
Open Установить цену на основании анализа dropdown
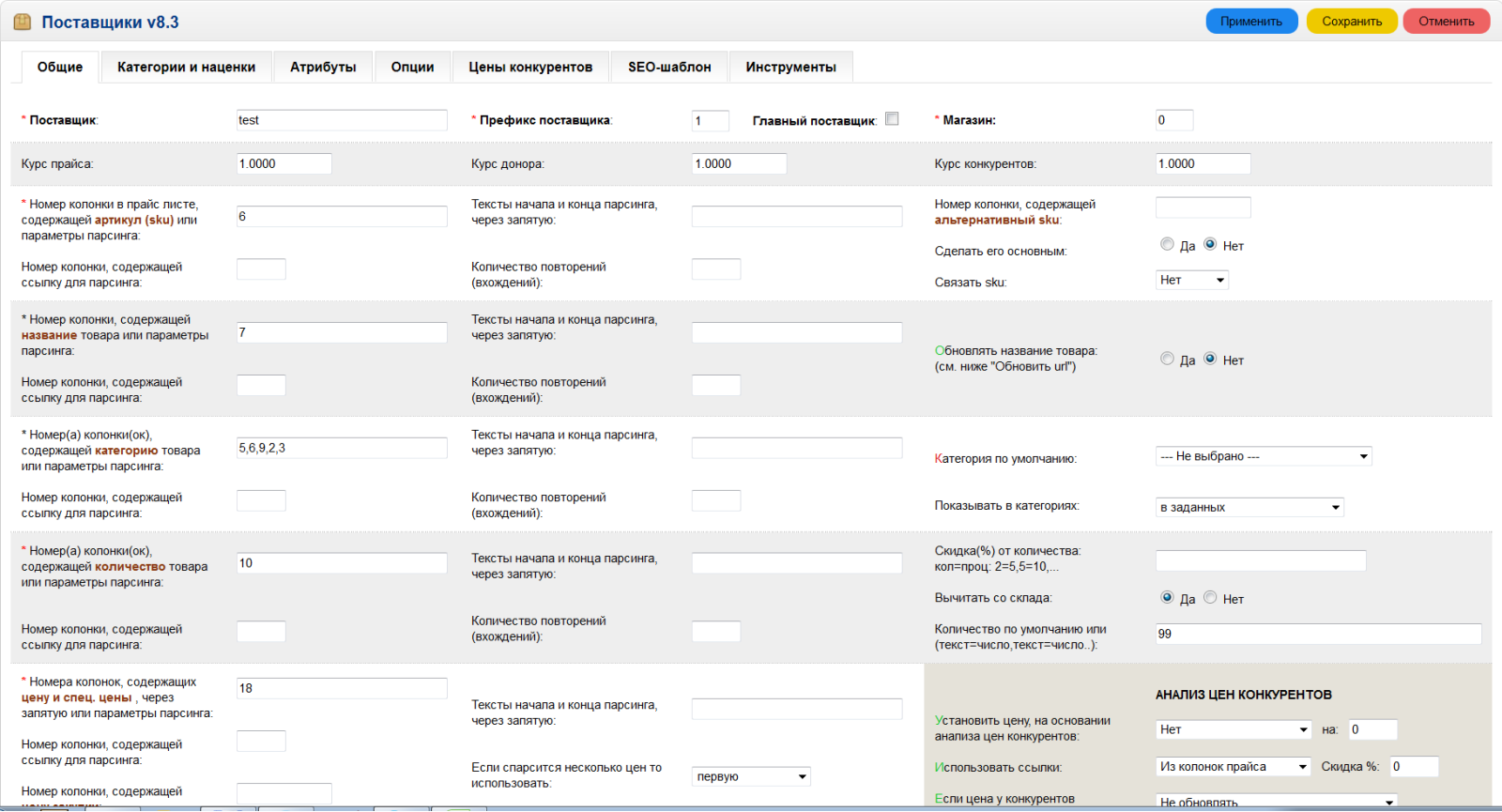(1234, 729)
